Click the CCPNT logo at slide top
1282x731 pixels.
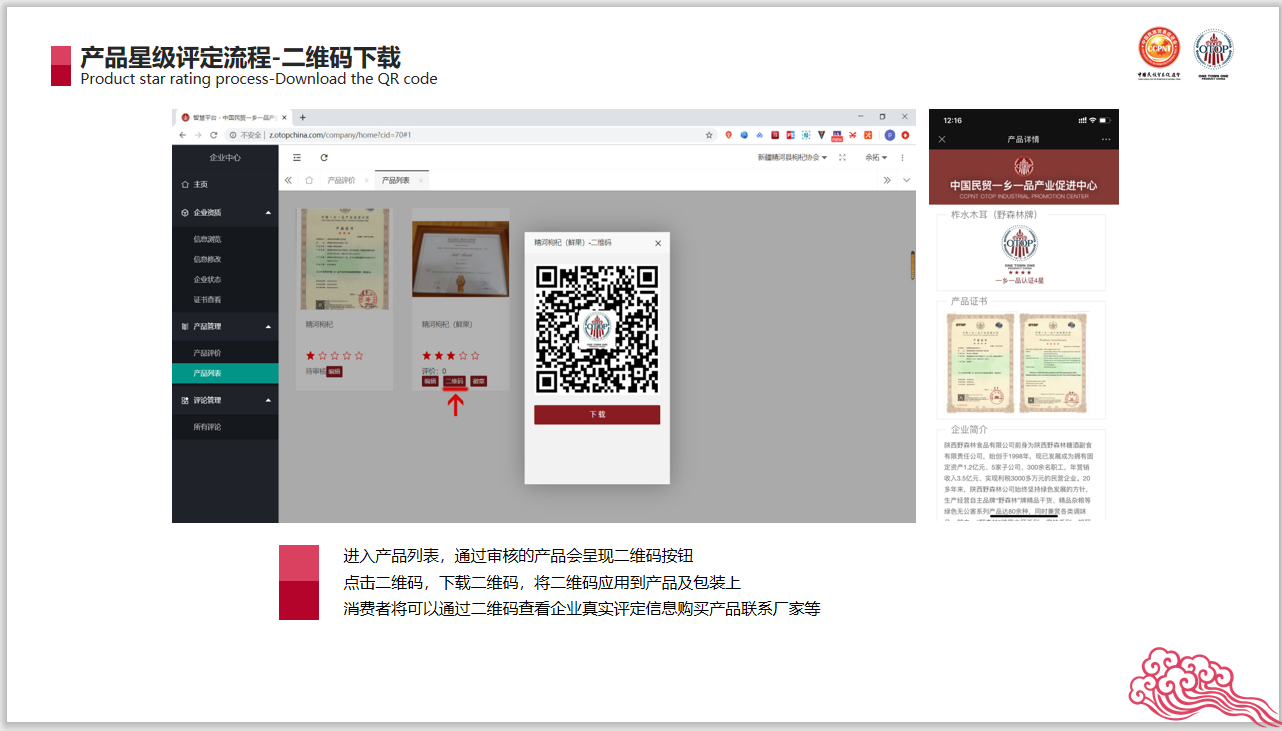(x=1159, y=54)
